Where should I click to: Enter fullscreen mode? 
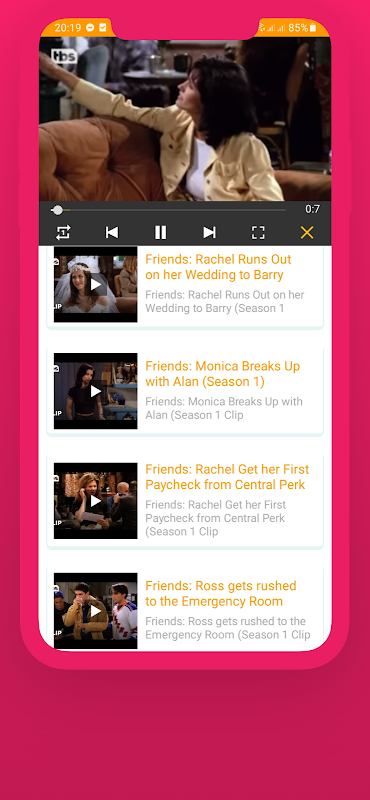coord(258,233)
